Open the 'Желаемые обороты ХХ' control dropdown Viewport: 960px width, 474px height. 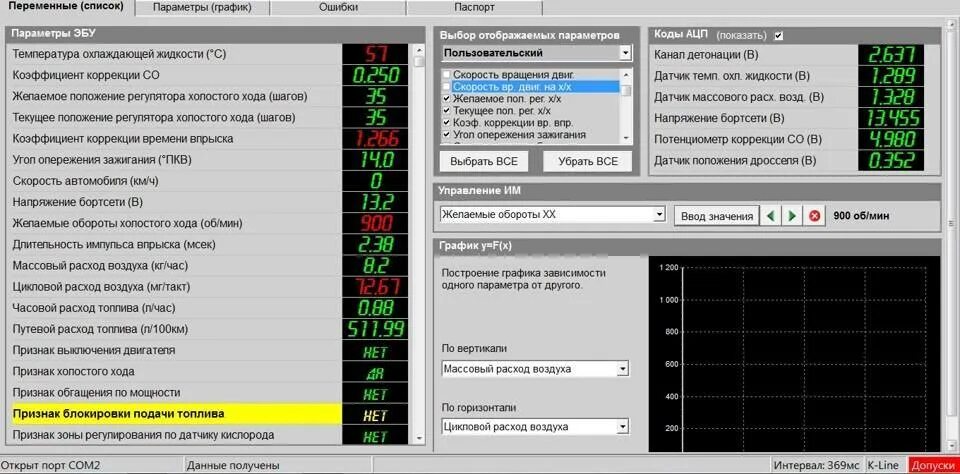(659, 215)
